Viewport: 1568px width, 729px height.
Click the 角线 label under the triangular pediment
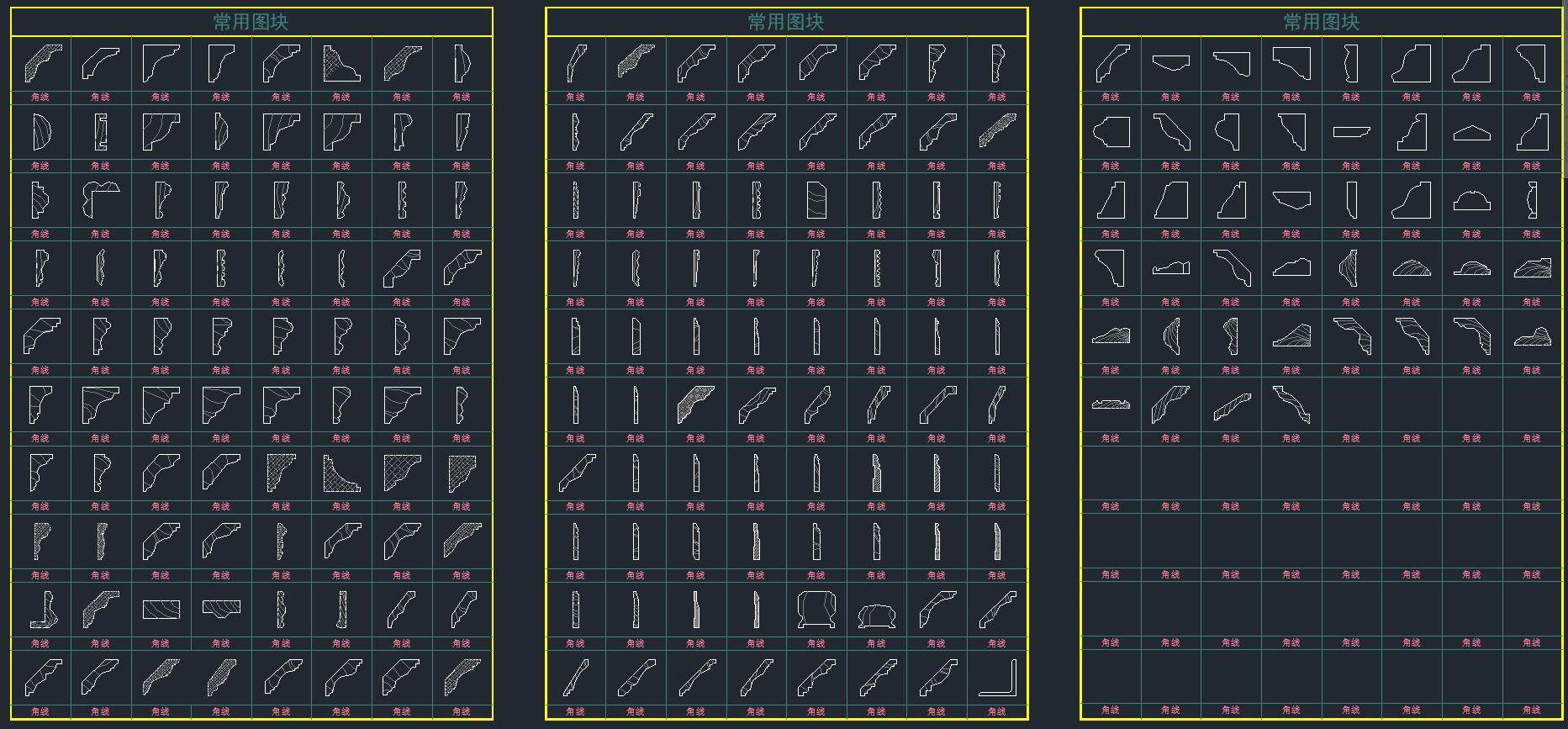click(1471, 166)
